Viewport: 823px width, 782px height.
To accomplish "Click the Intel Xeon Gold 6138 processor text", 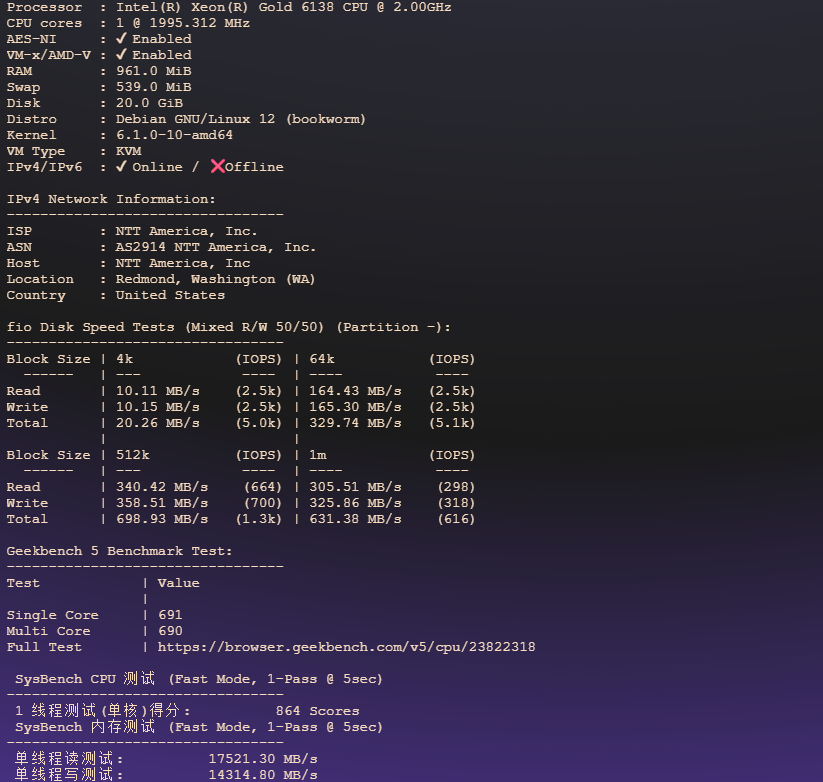I will tap(283, 7).
